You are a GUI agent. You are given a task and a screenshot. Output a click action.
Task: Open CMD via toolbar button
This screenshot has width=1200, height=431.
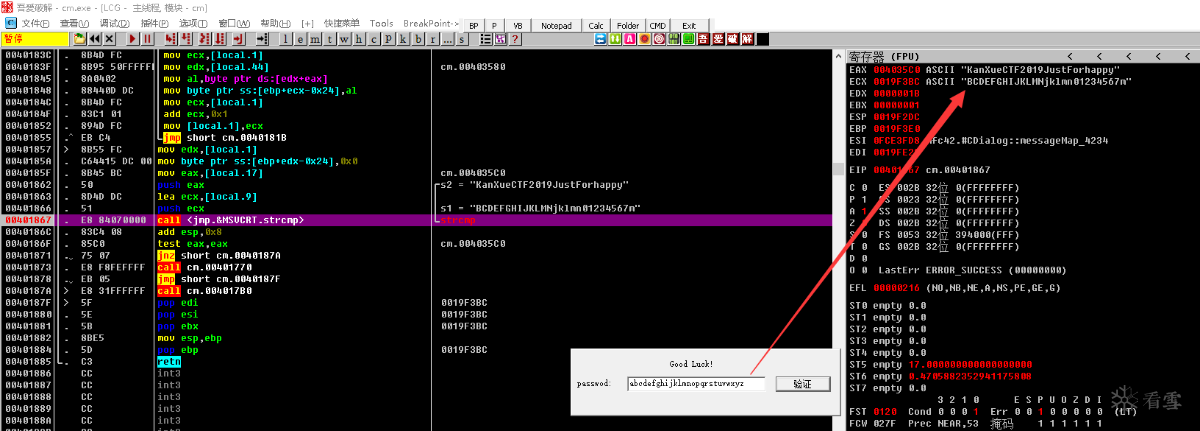[x=658, y=25]
